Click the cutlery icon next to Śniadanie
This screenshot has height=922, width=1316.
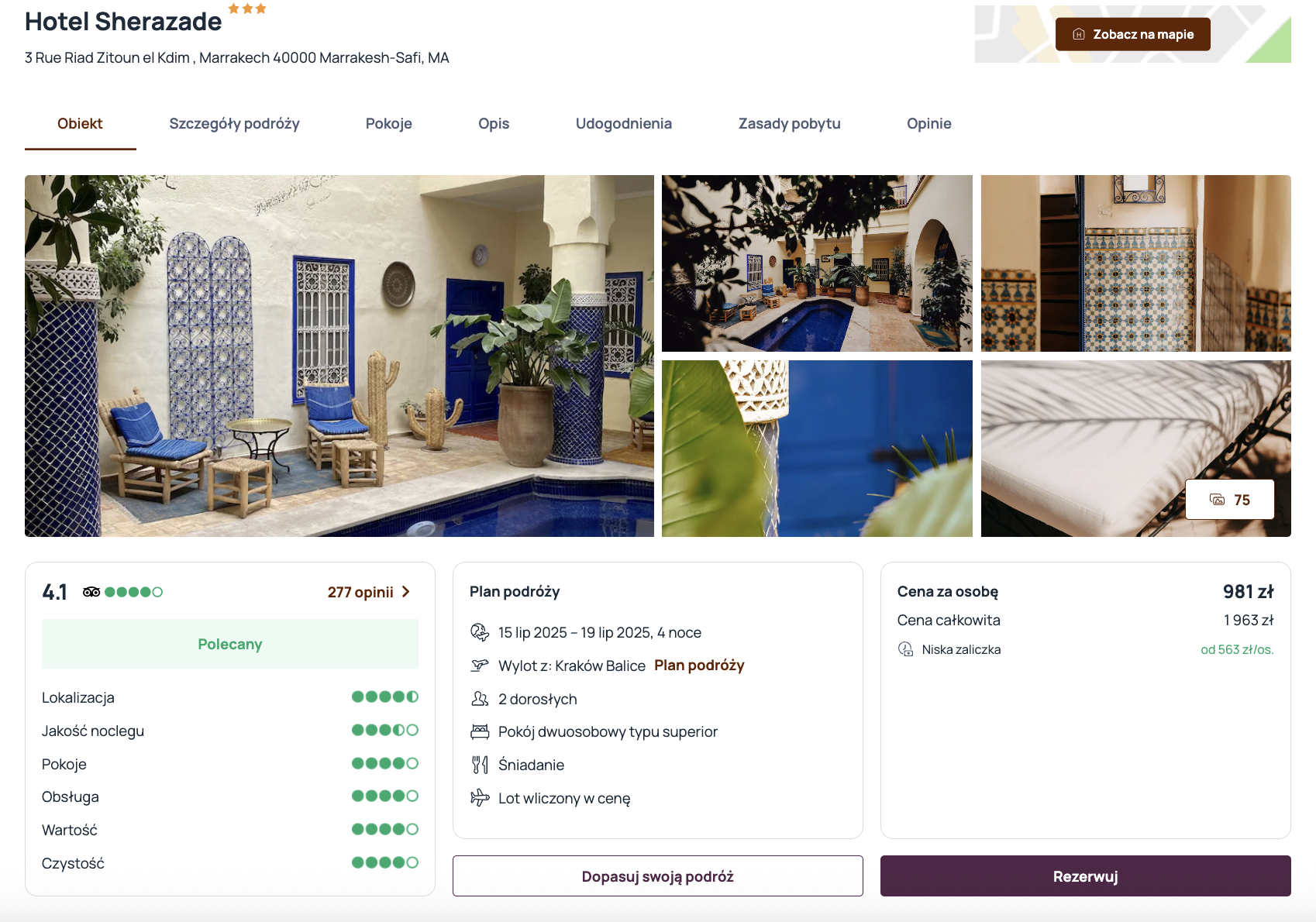[x=480, y=765]
